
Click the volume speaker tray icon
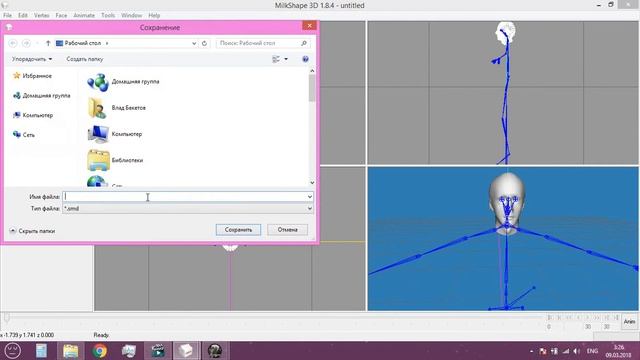576,351
